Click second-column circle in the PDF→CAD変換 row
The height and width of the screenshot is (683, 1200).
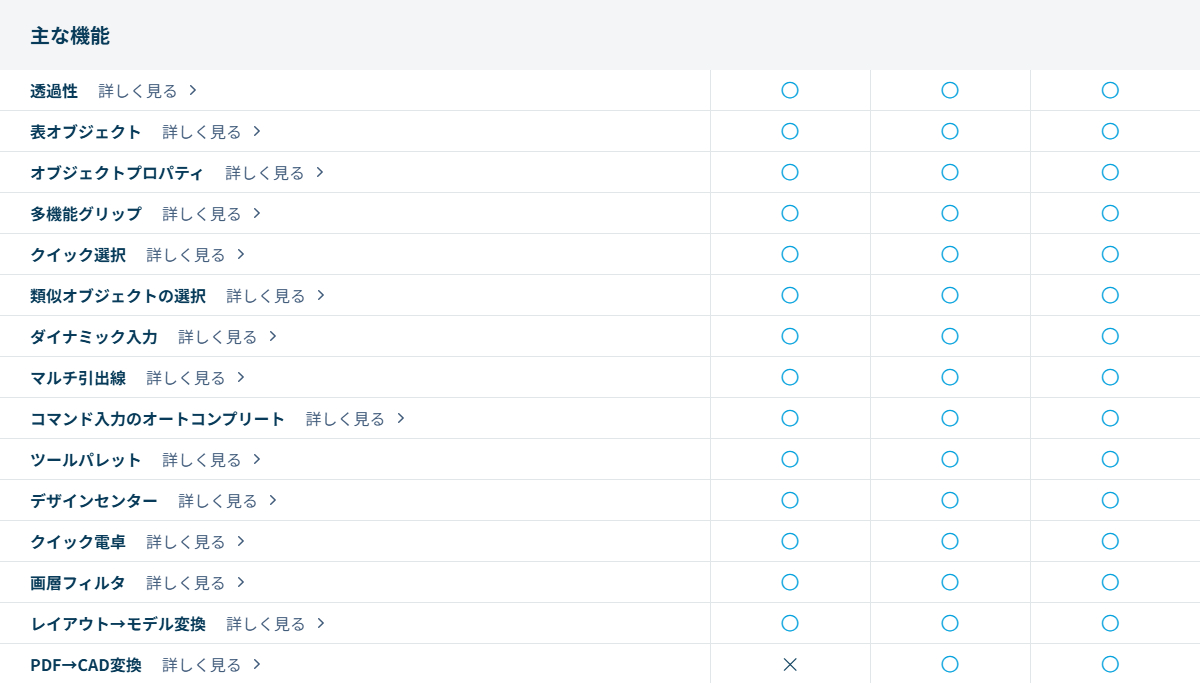tap(950, 664)
